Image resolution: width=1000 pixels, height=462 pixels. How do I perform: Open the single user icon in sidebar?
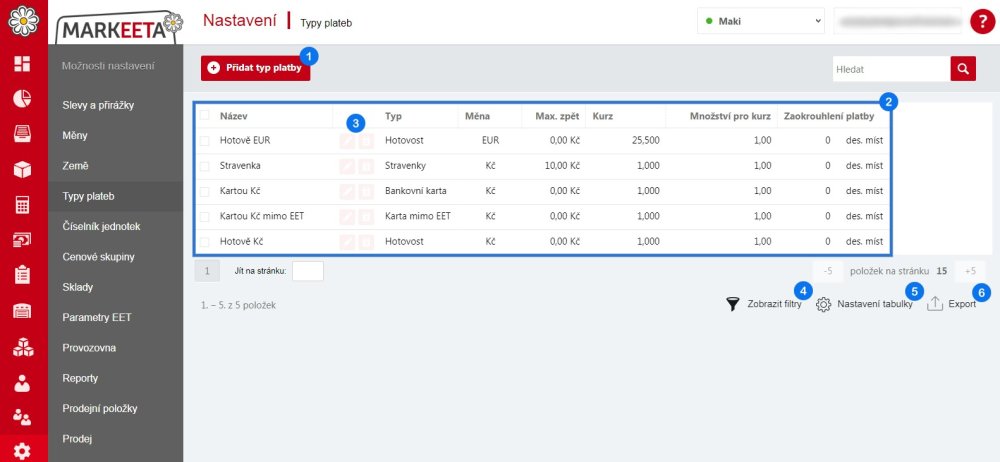[x=22, y=383]
